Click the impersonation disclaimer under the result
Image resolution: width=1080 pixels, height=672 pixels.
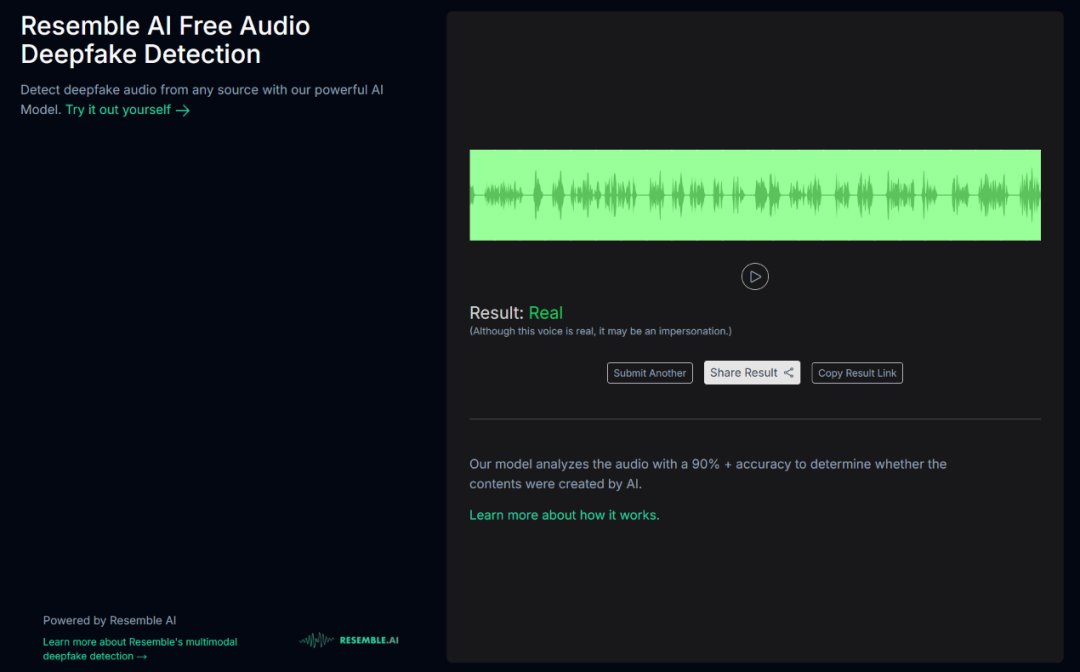point(600,331)
